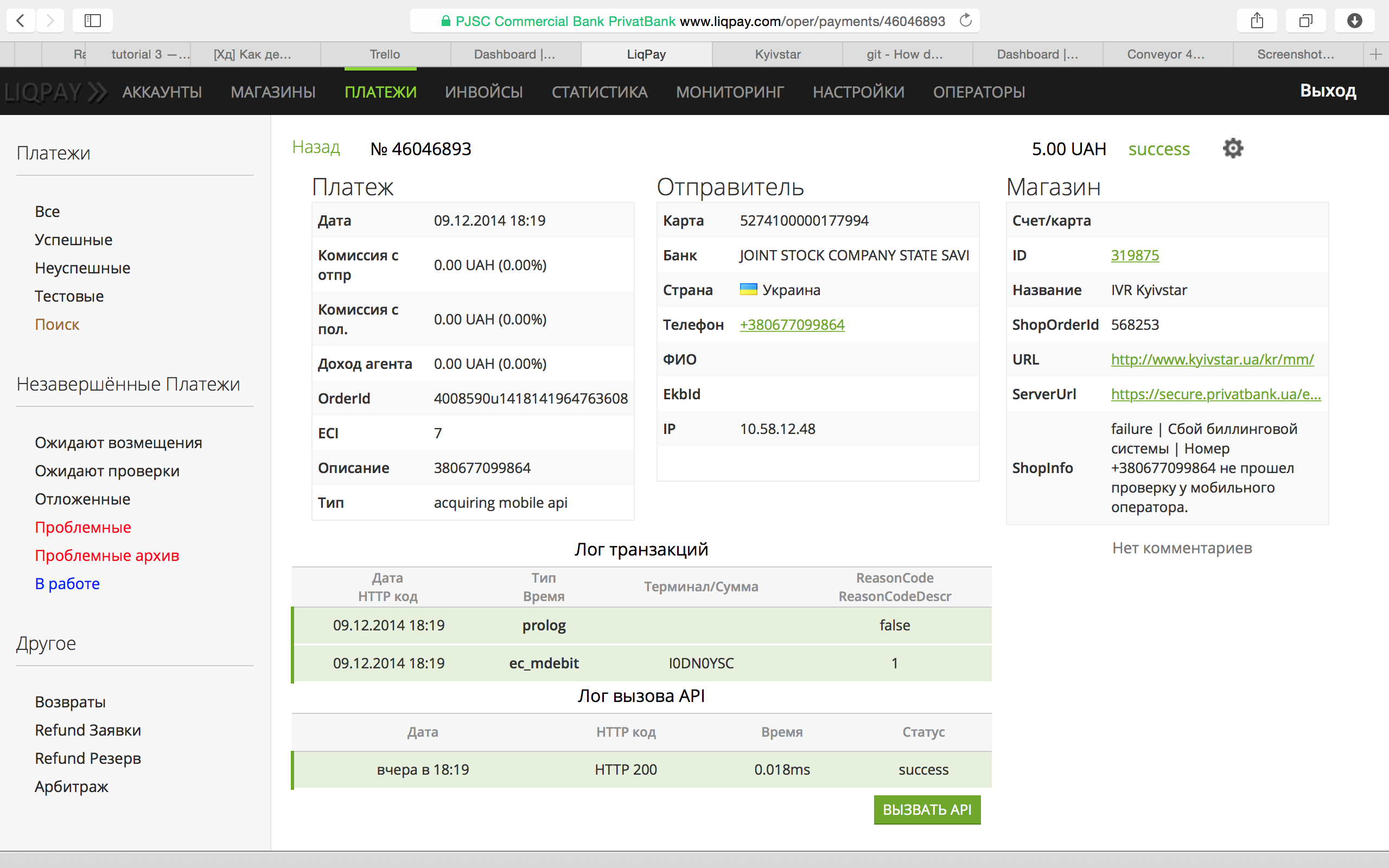Click the card number 5274100000177994

pos(804,220)
